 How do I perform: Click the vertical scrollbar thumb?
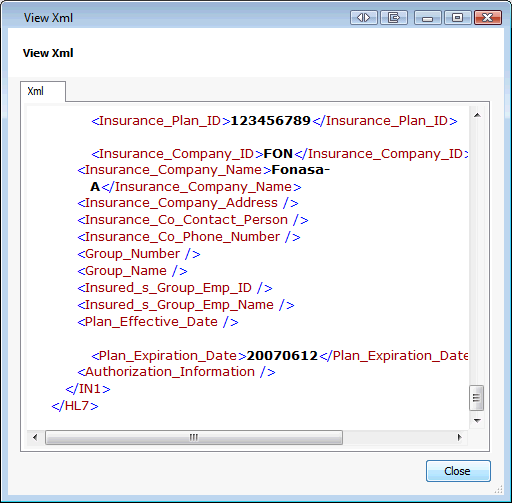point(477,398)
